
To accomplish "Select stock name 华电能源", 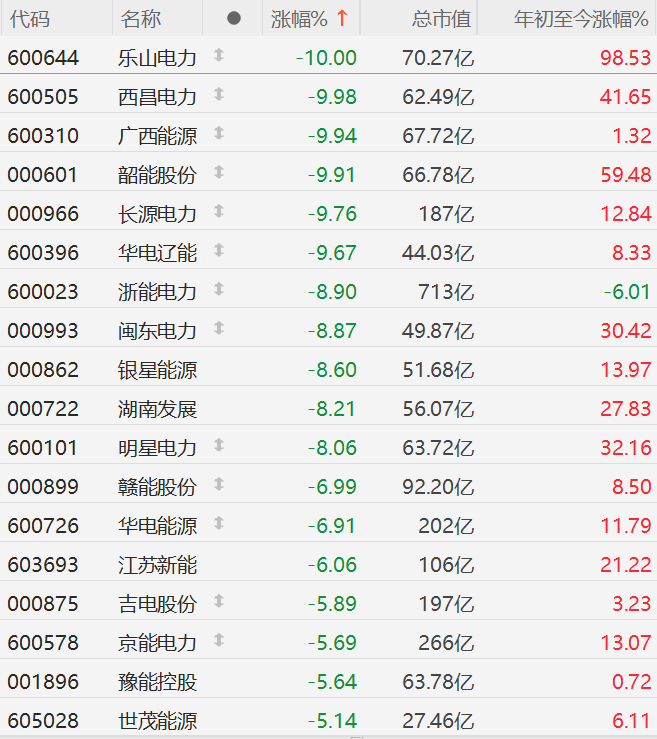I will (x=157, y=526).
